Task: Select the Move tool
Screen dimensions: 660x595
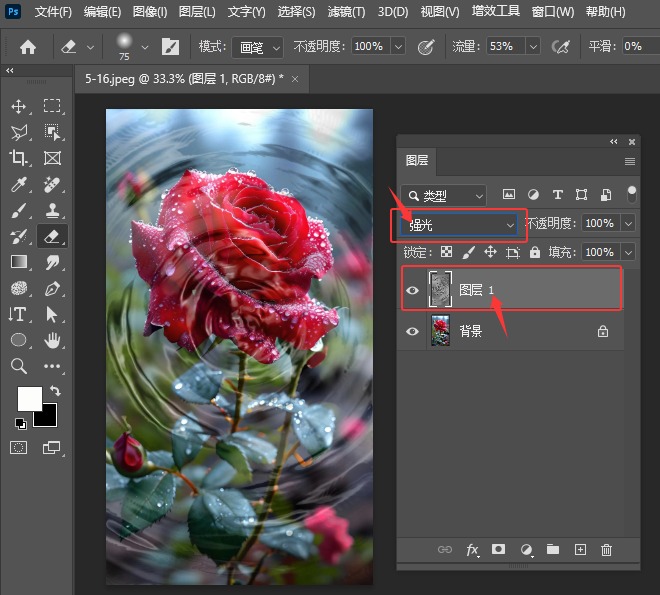Action: coord(19,106)
